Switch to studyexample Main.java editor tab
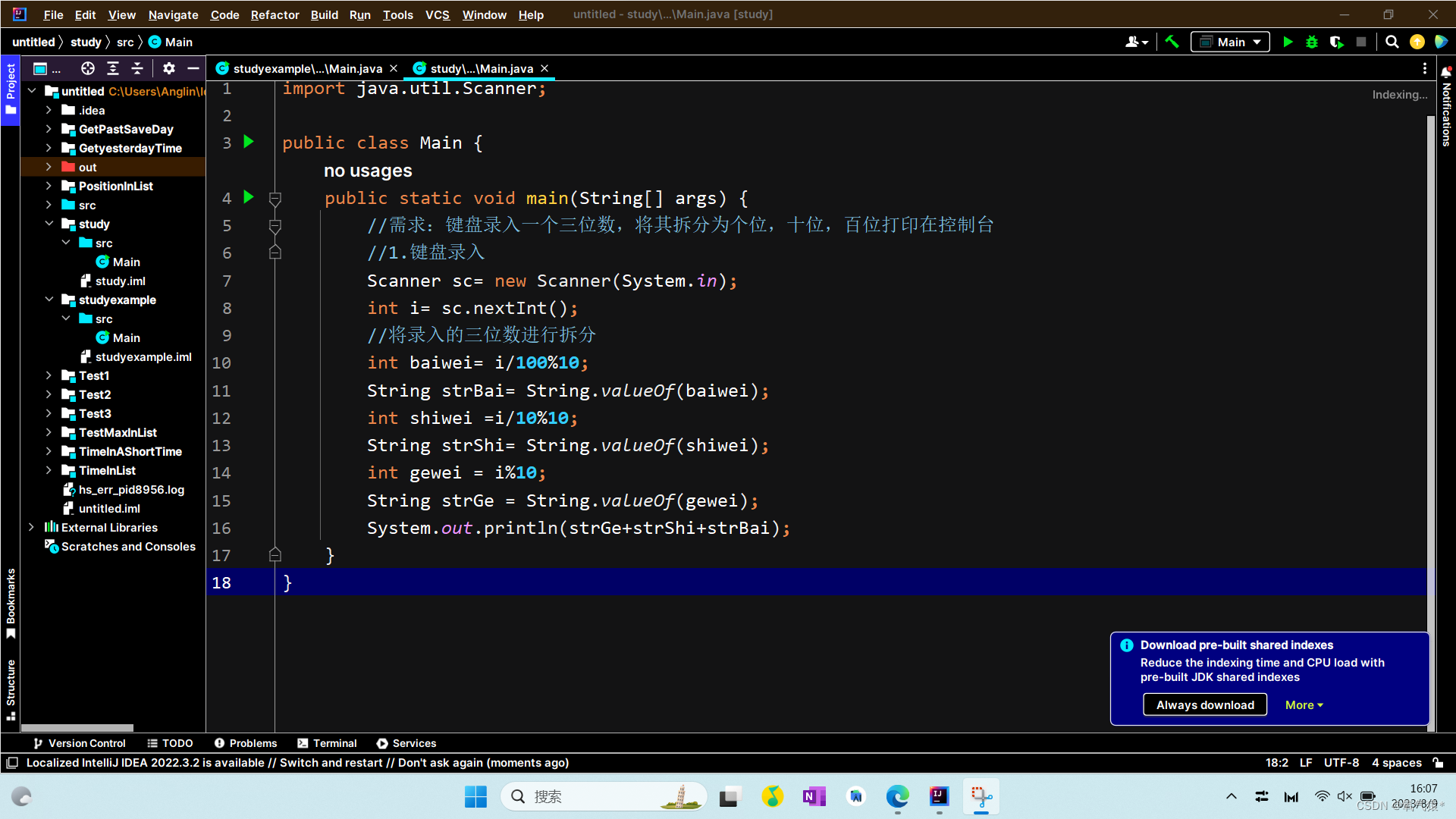The height and width of the screenshot is (819, 1456). click(307, 68)
